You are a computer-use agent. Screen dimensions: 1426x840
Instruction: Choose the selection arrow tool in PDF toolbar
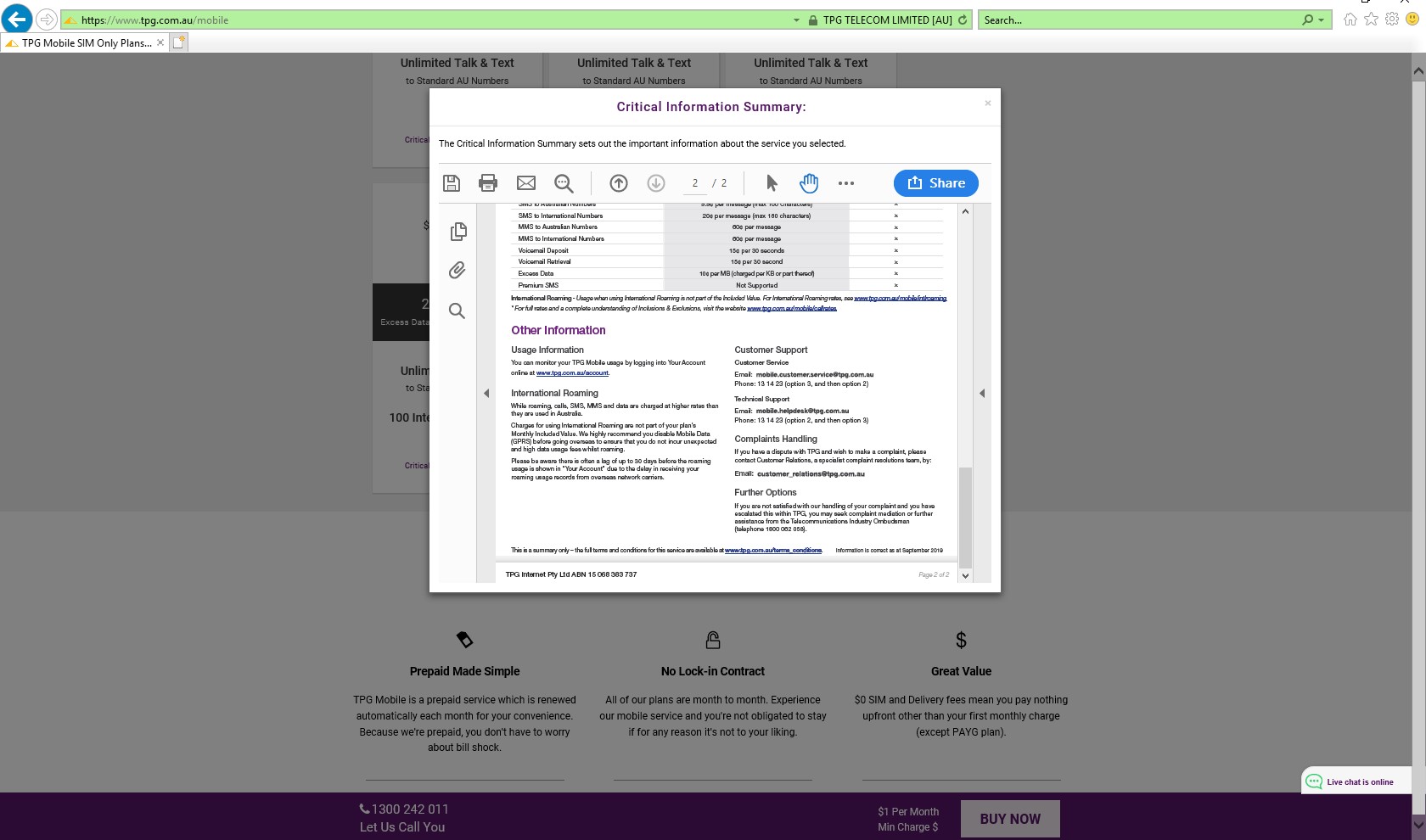tap(772, 183)
